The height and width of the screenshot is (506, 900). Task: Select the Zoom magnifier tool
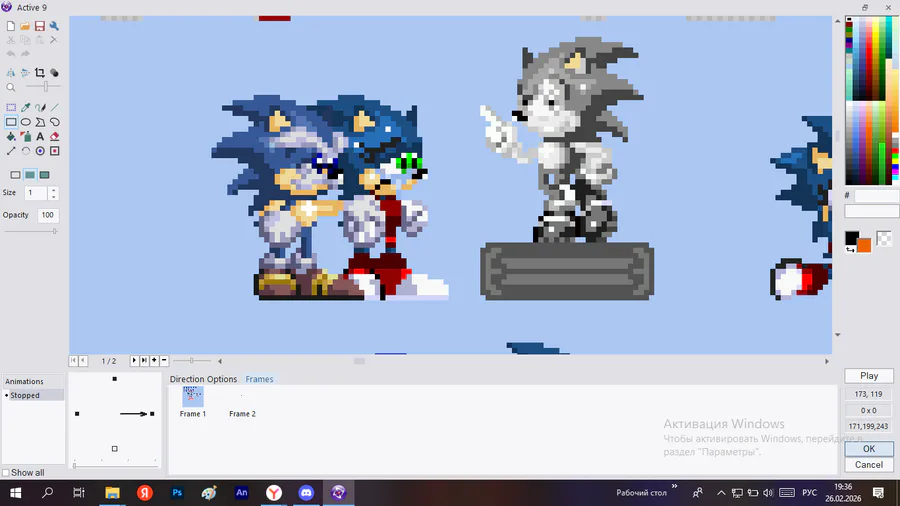[11, 87]
